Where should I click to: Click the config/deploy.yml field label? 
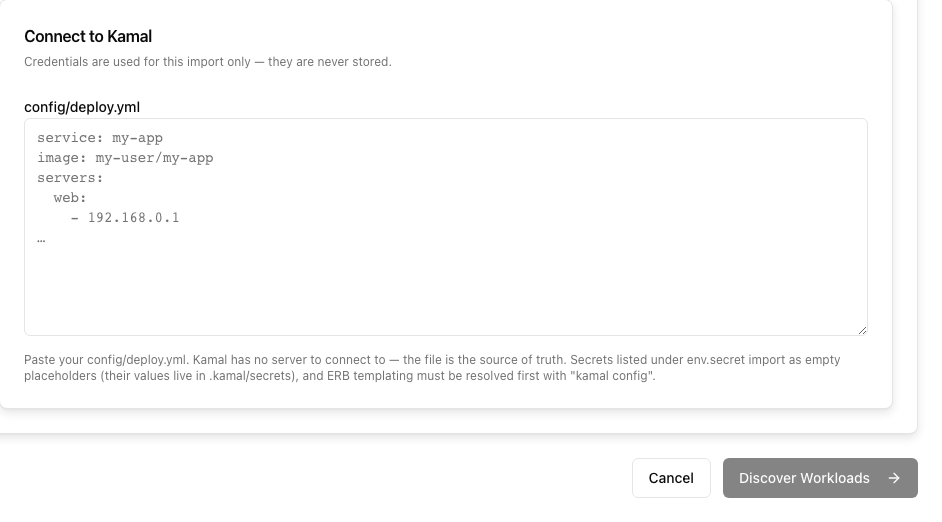pos(82,107)
